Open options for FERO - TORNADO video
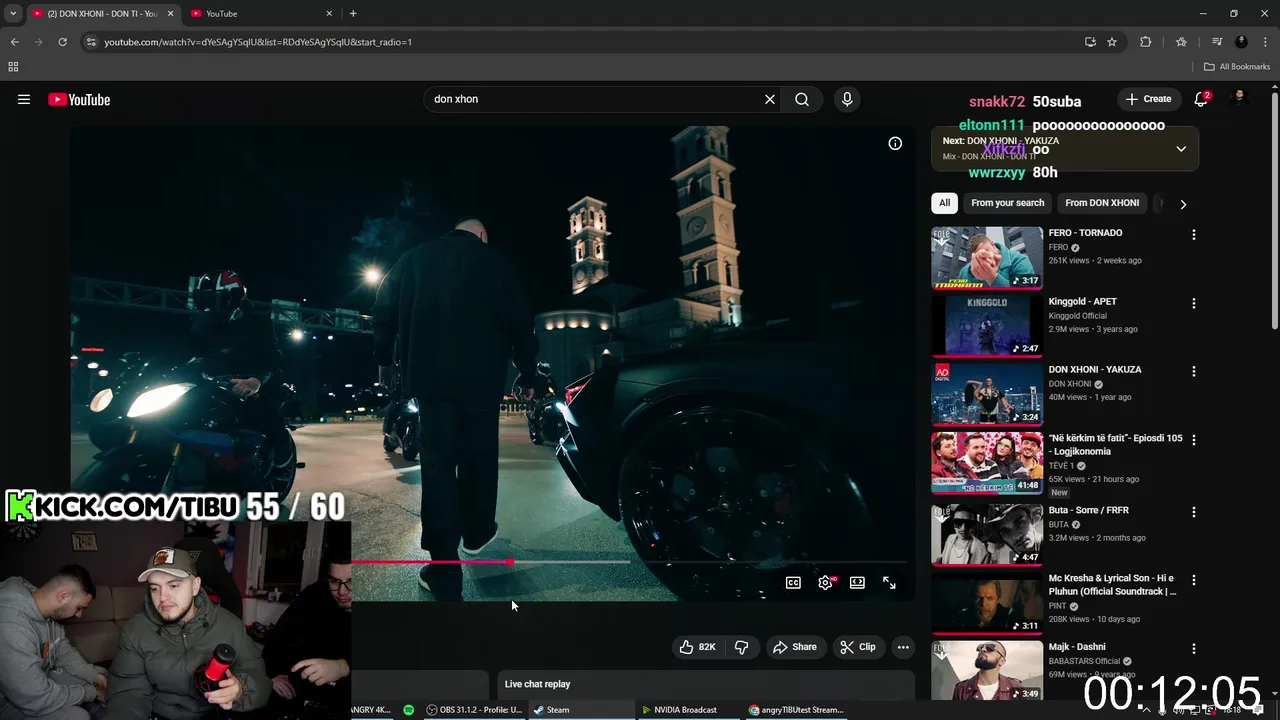The width and height of the screenshot is (1280, 720). pyautogui.click(x=1193, y=235)
